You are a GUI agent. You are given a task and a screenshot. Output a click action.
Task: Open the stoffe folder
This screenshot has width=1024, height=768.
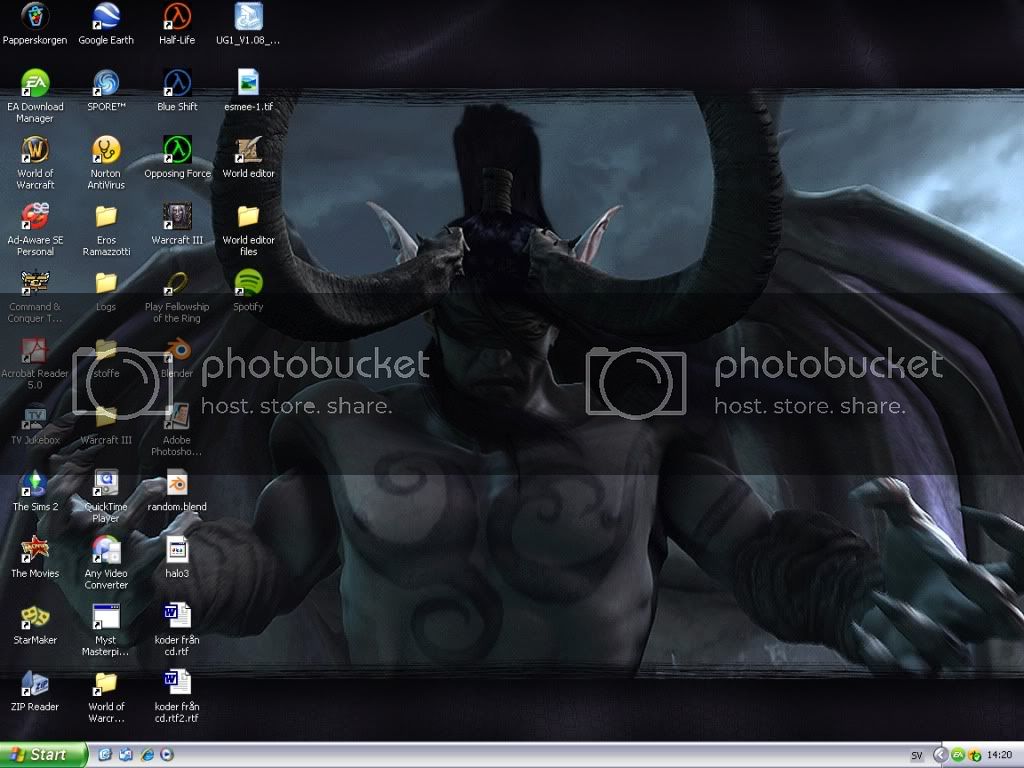click(106, 357)
